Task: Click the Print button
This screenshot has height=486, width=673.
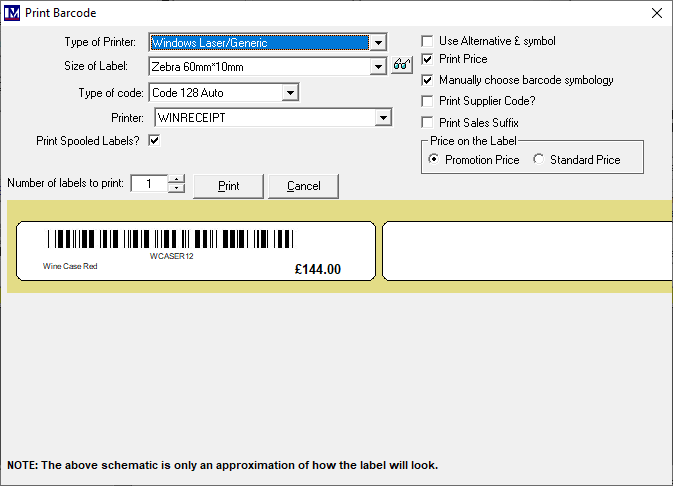Action: (228, 186)
